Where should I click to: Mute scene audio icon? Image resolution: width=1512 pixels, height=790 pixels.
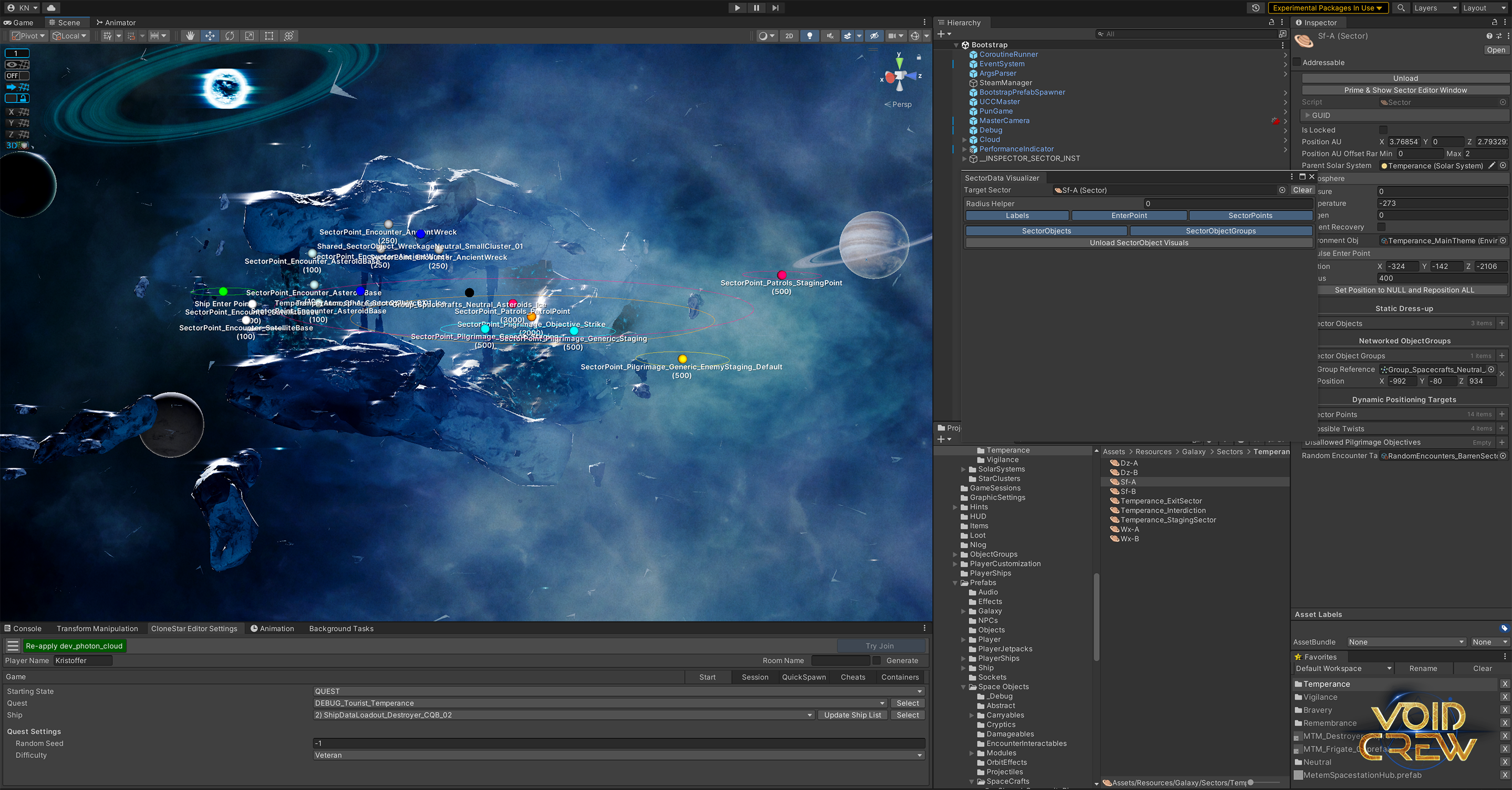click(x=830, y=36)
